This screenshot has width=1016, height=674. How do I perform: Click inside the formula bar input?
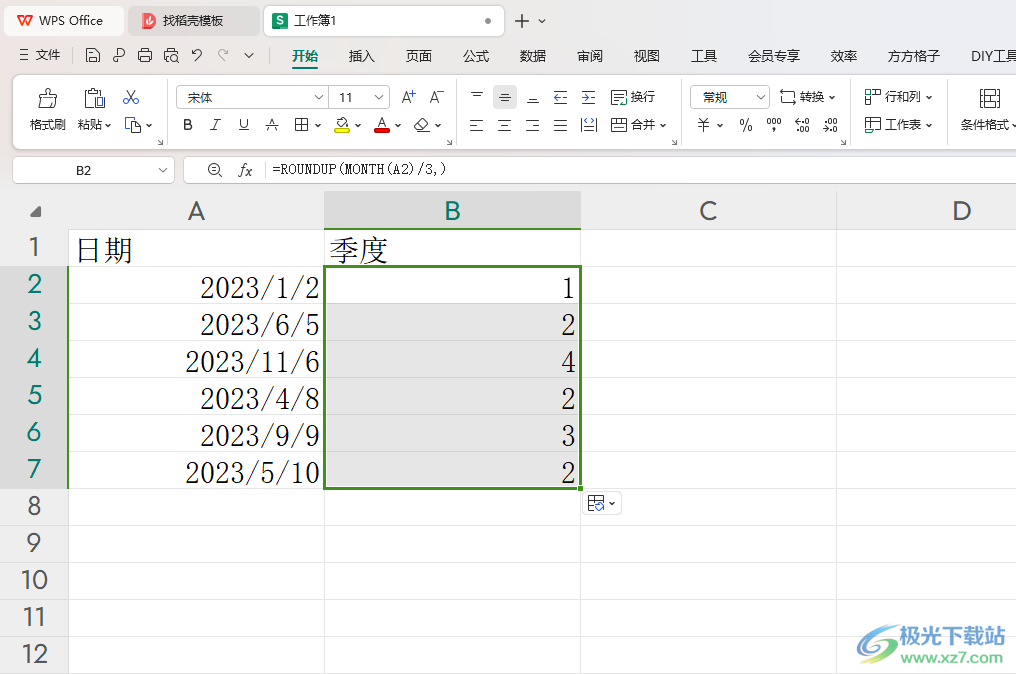pos(641,170)
